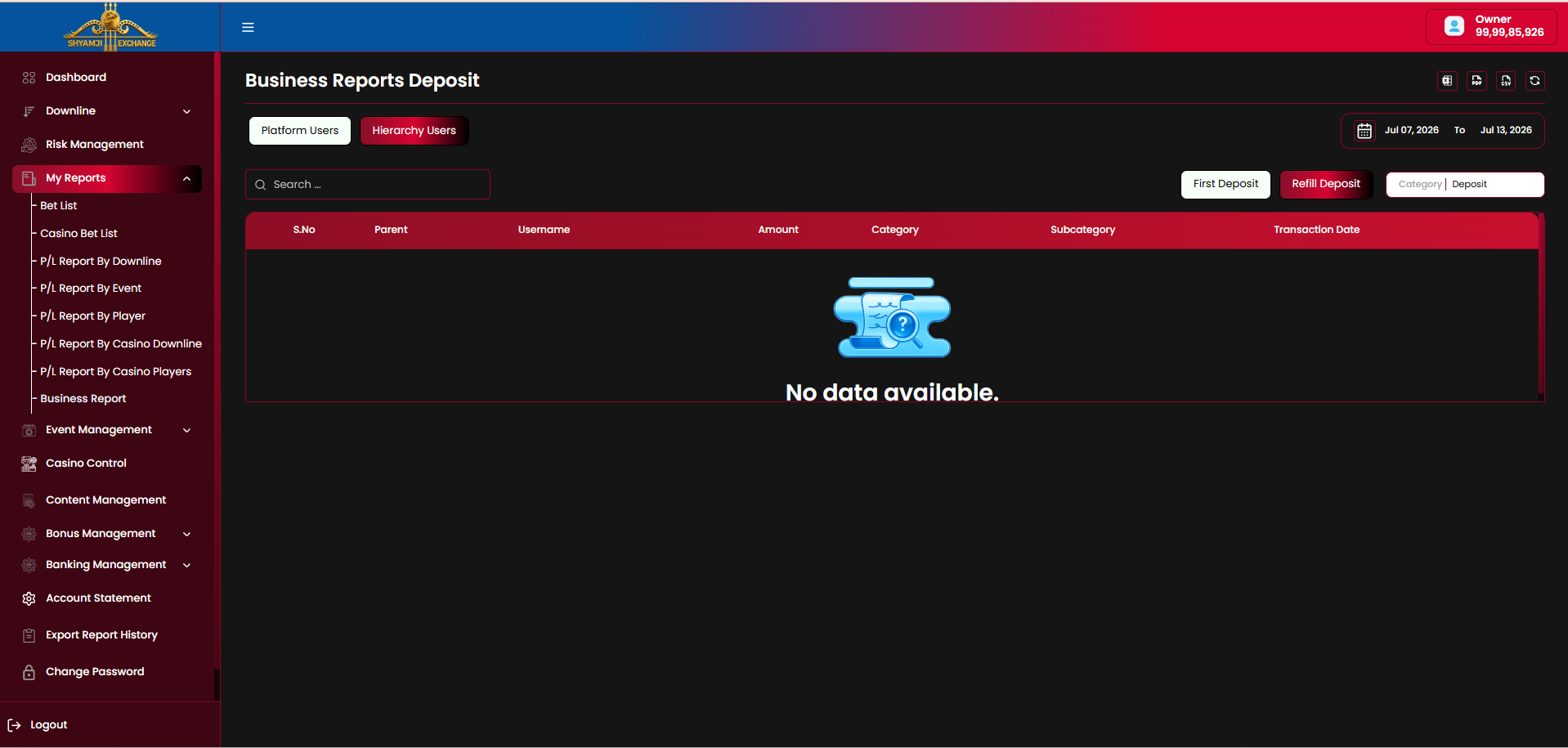Export report as PDF icon
Screen dimensions: 1568x748
coord(1476,81)
